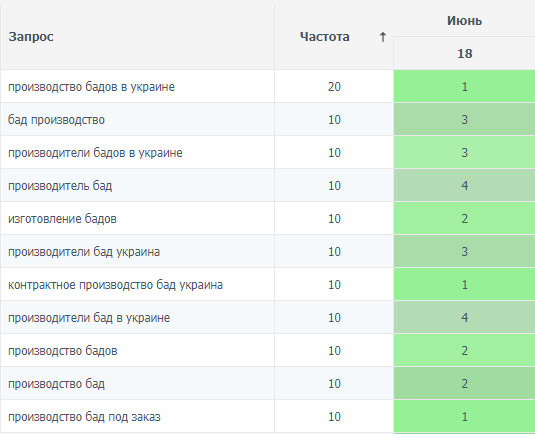Click frequency value 20 in the first row
This screenshot has height=434, width=535.
[334, 87]
